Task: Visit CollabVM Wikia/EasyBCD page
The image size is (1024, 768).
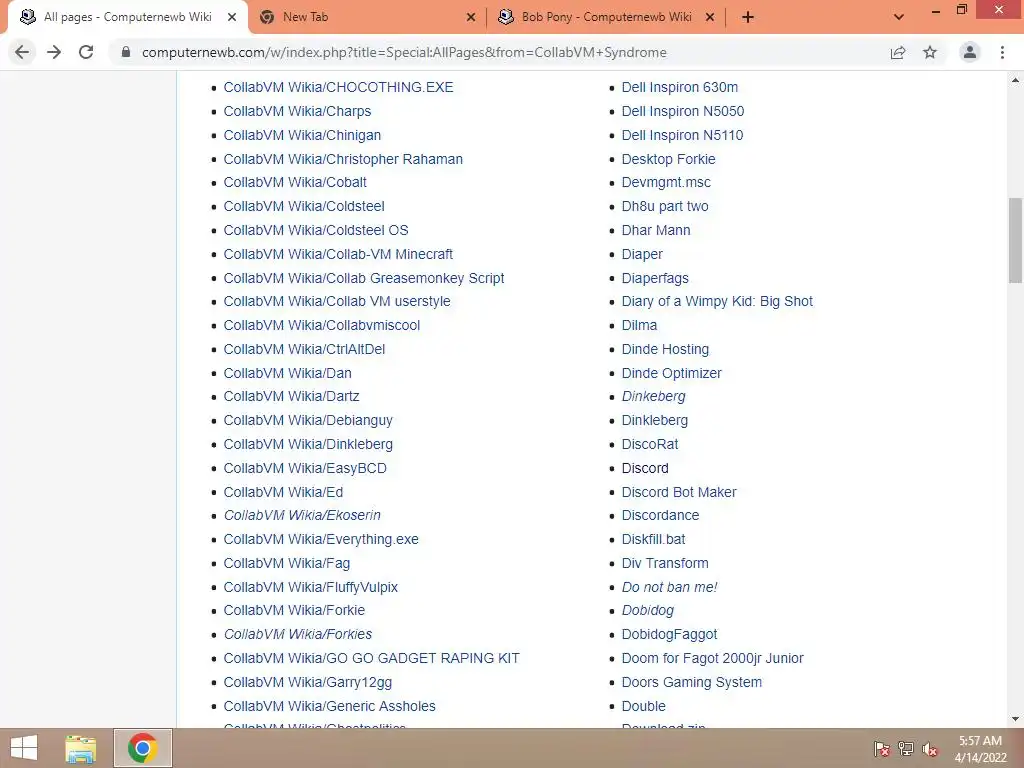Action: point(305,468)
